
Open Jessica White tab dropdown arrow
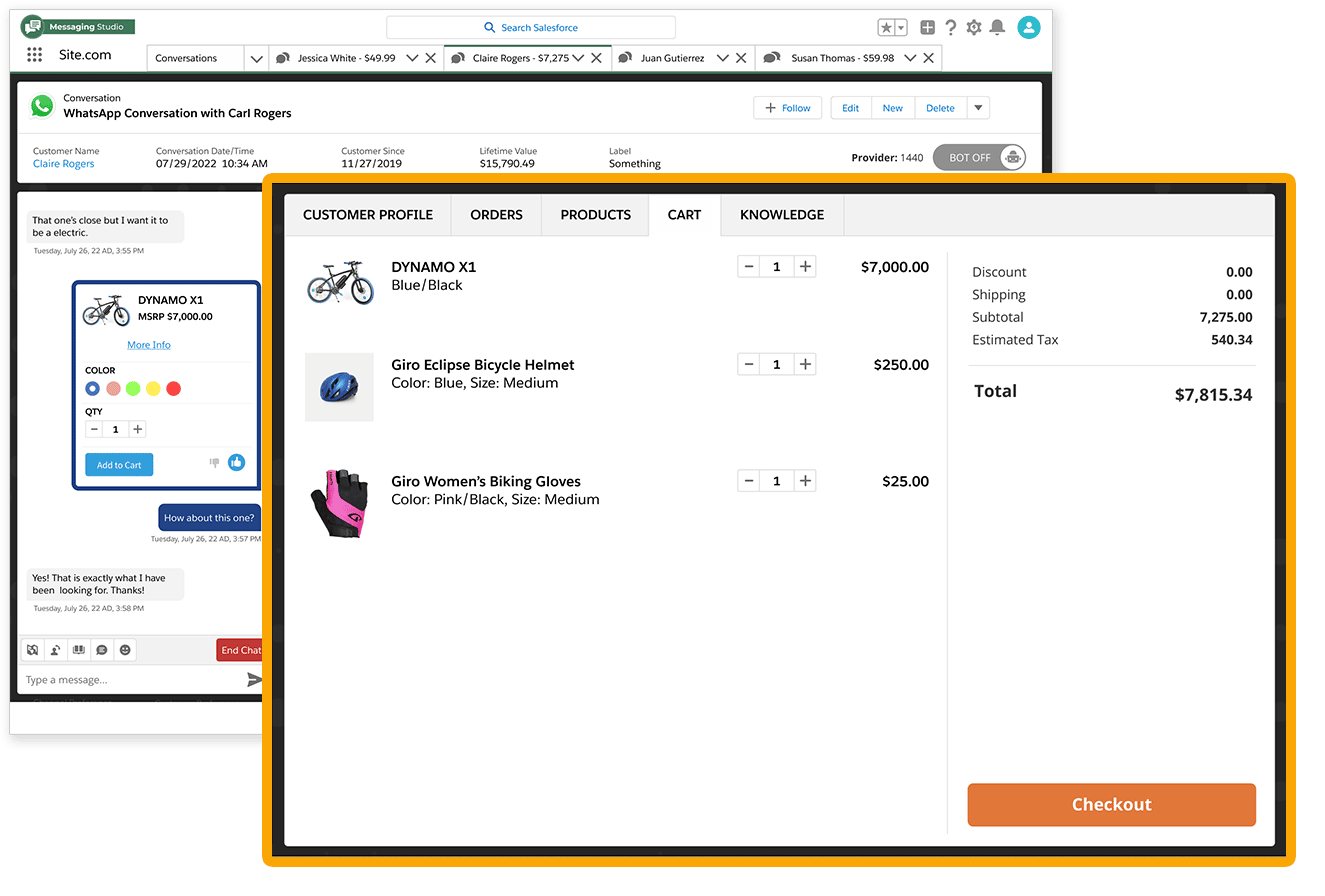point(412,58)
